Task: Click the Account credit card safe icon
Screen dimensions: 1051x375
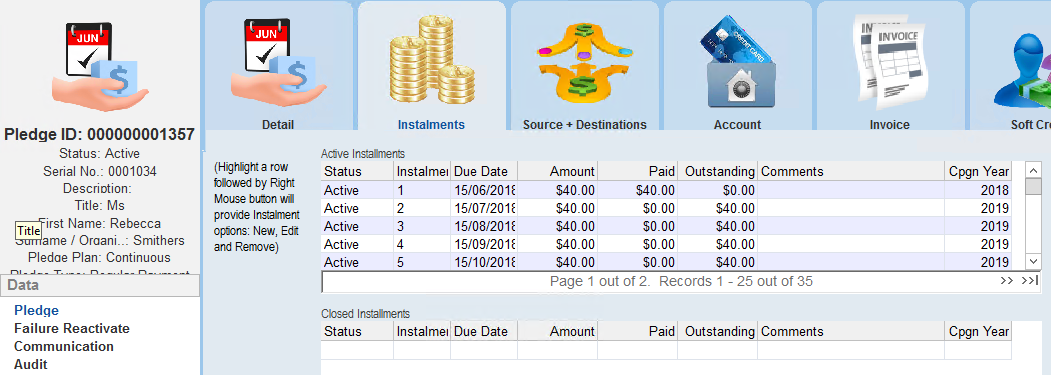Action: click(737, 62)
